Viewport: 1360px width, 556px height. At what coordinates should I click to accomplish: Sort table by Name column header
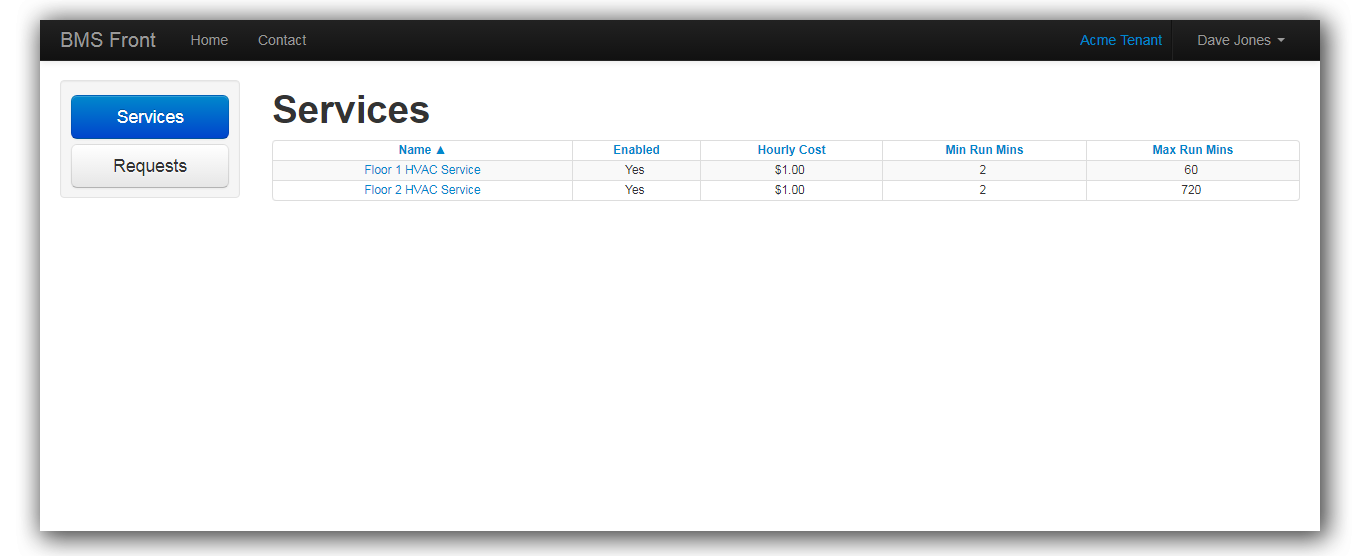click(422, 150)
